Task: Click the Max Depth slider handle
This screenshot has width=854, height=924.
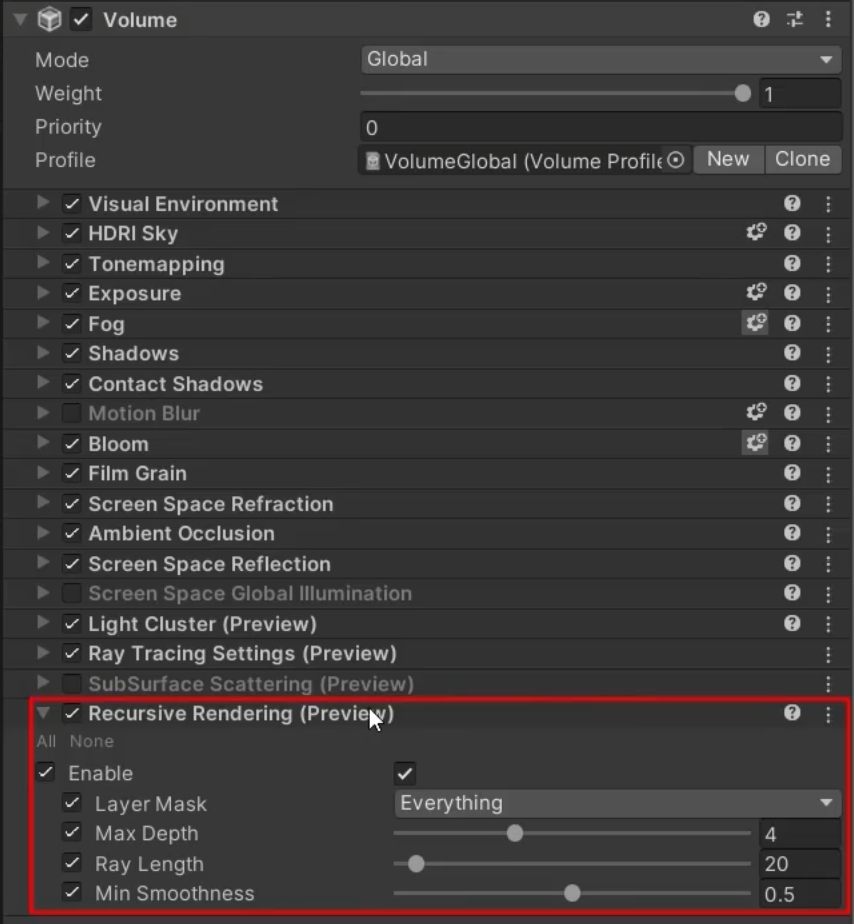Action: [515, 833]
